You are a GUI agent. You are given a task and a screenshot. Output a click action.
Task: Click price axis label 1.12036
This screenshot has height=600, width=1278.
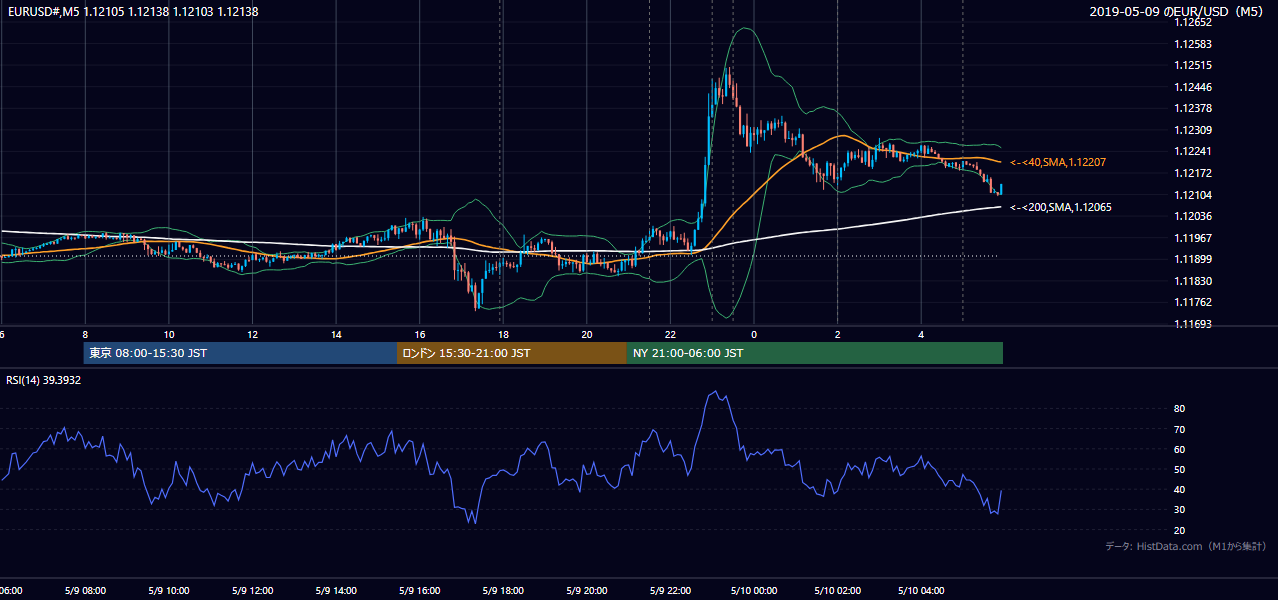(1193, 216)
